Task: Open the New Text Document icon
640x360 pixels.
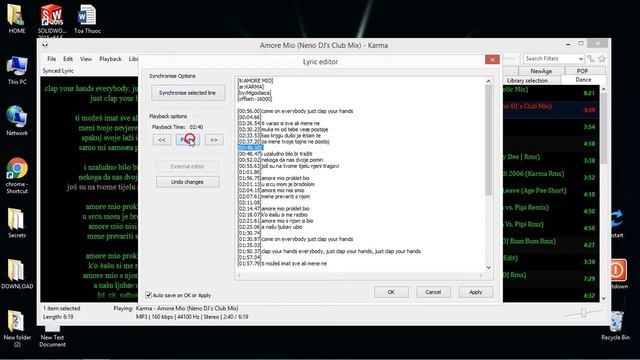Action: pyautogui.click(x=52, y=336)
